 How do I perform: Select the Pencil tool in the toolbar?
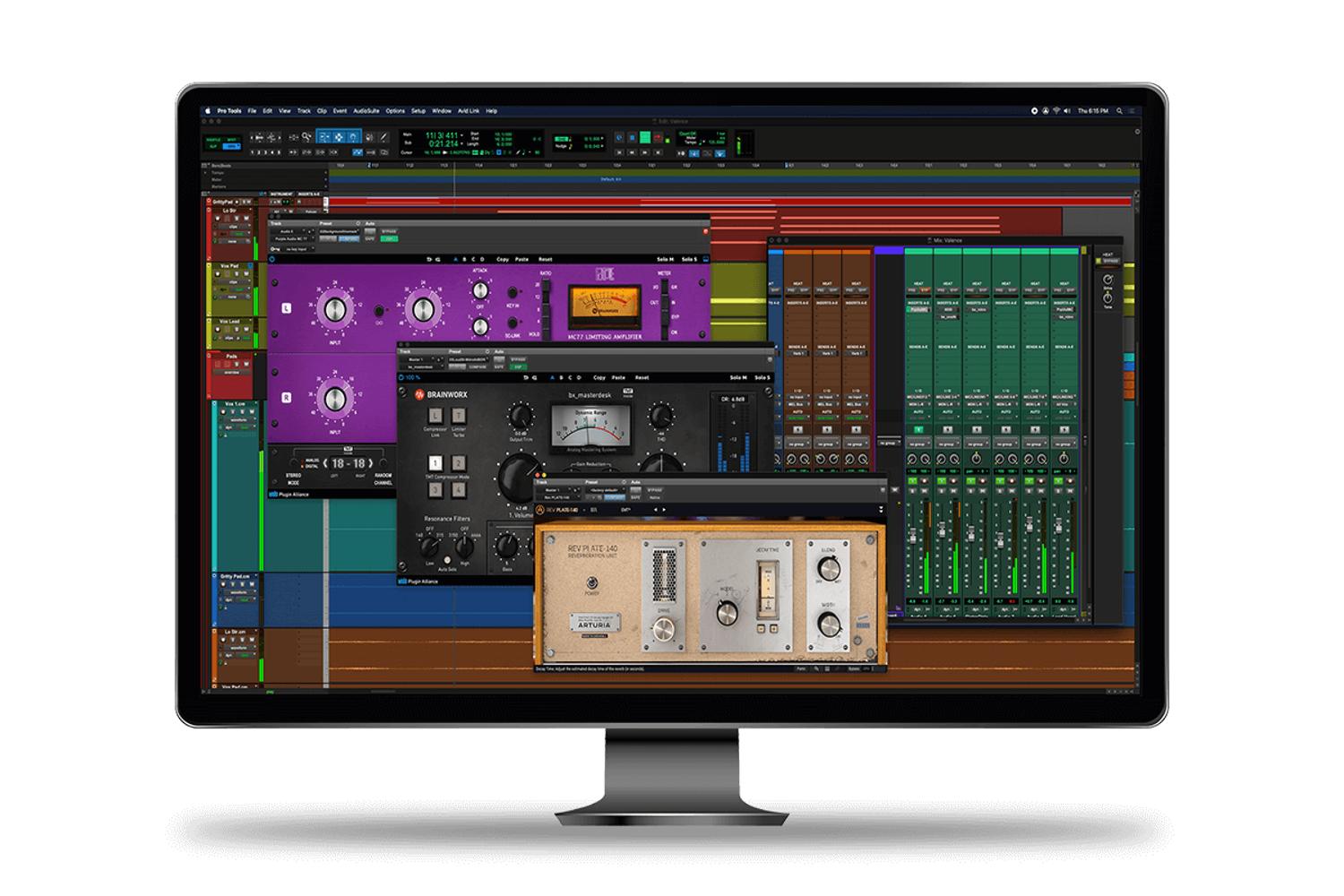click(x=383, y=138)
